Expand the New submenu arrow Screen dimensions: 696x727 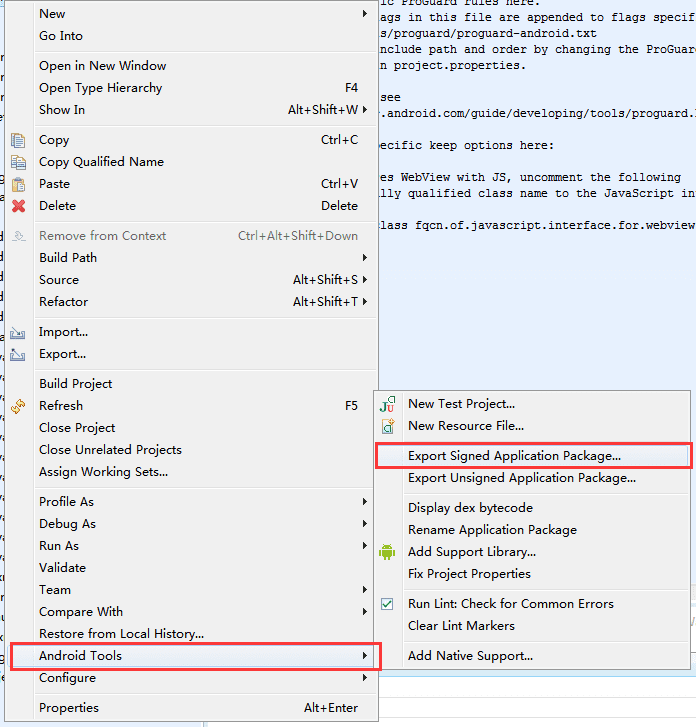[x=365, y=14]
